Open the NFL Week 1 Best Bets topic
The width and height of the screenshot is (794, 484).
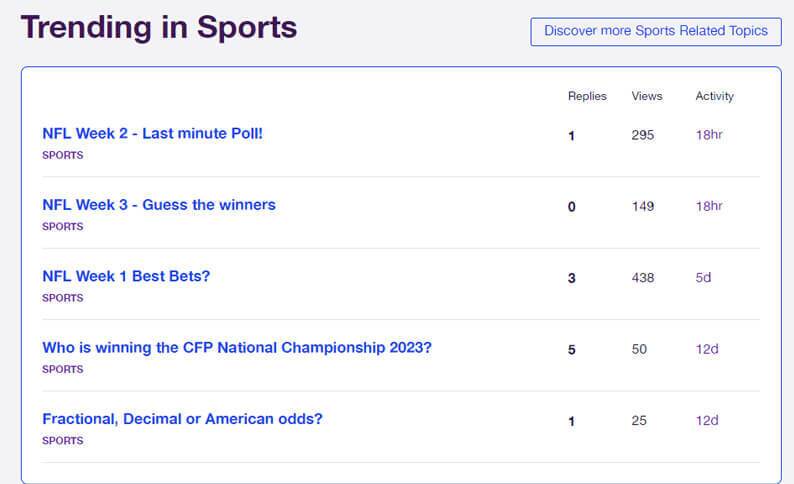pyautogui.click(x=126, y=276)
